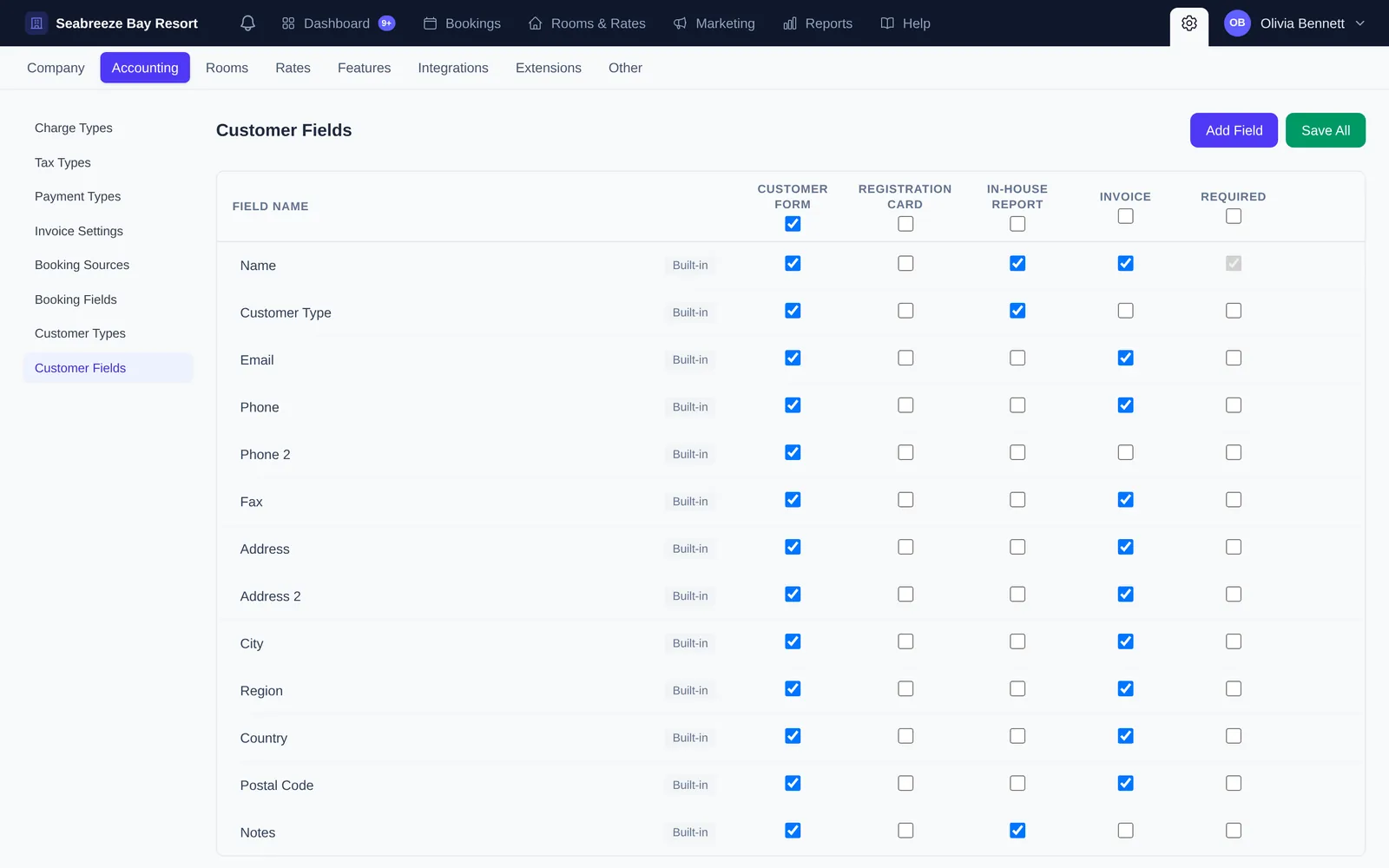Image resolution: width=1389 pixels, height=868 pixels.
Task: Uncheck Customer Form for the Fax field
Action: pos(793,500)
